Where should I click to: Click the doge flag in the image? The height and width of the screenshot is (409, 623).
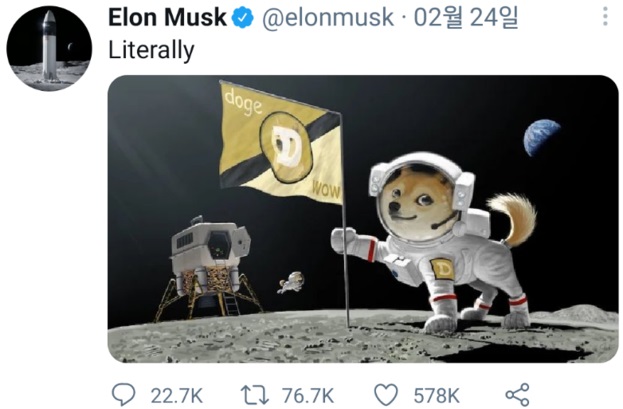281,143
